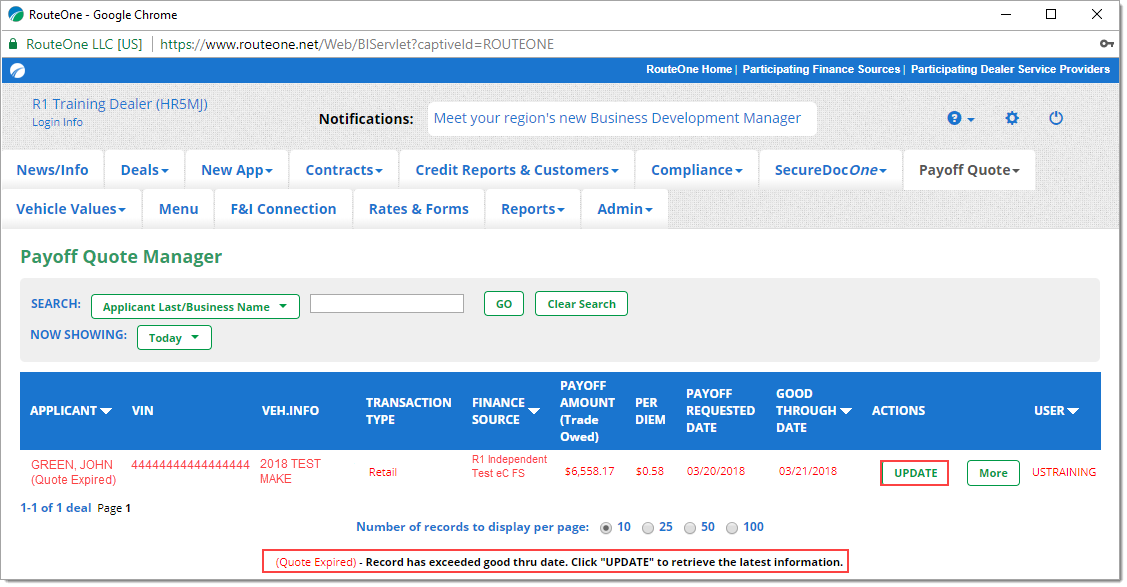Viewport: 1127px width, 587px height.
Task: Click the secure padlock icon in address bar
Action: (x=13, y=45)
